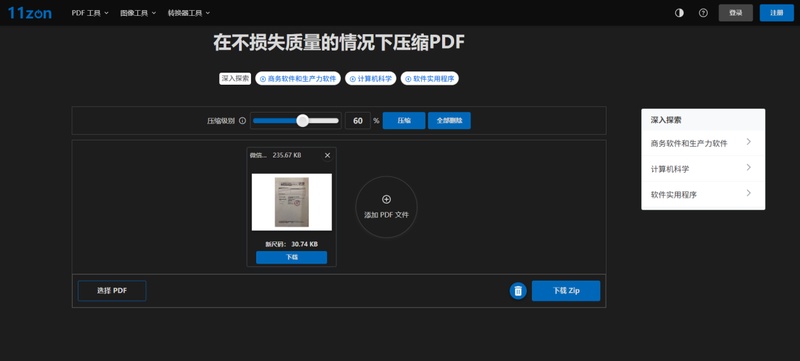800x361 pixels.
Task: Click the 235.67 KB file size text
Action: tap(287, 155)
